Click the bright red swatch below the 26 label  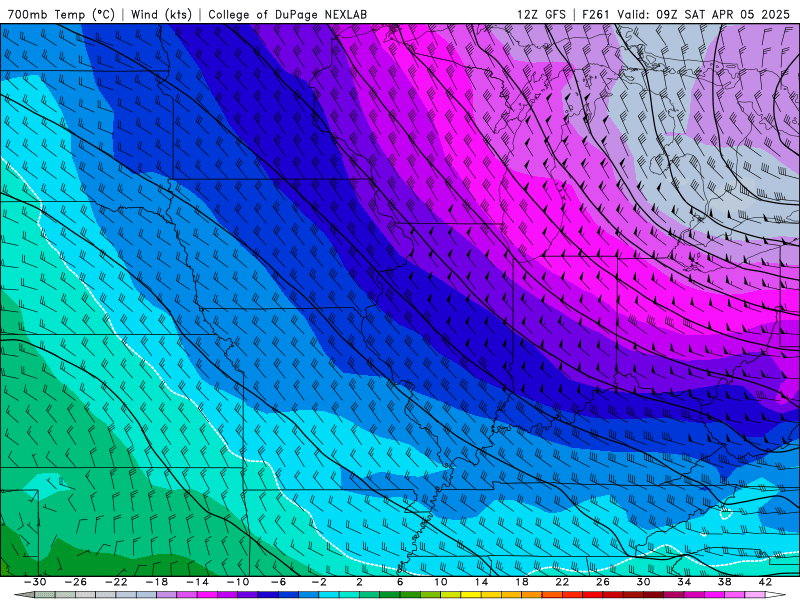click(x=592, y=594)
